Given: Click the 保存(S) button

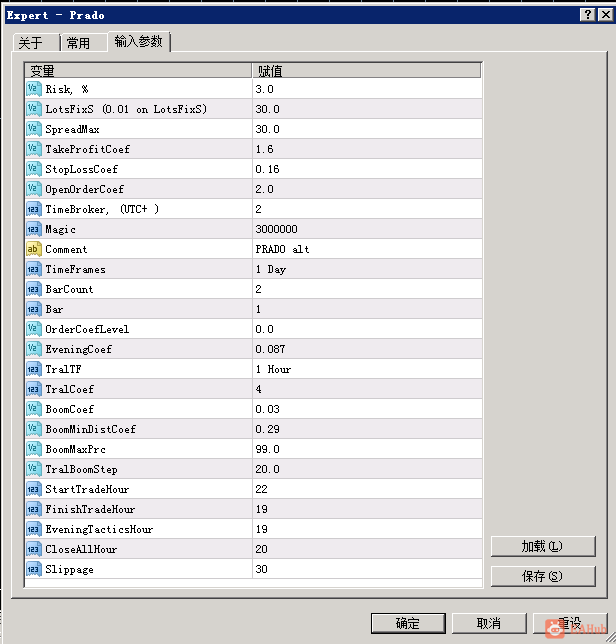Looking at the screenshot, I should (542, 576).
